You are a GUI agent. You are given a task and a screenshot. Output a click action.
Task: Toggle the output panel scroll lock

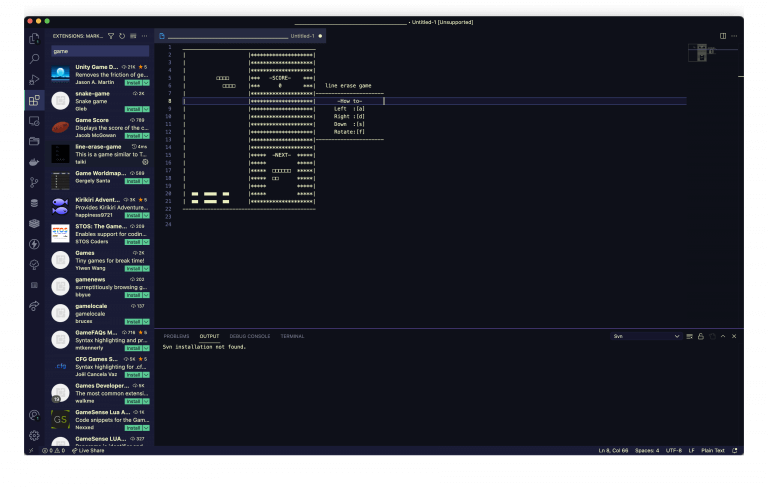point(701,336)
